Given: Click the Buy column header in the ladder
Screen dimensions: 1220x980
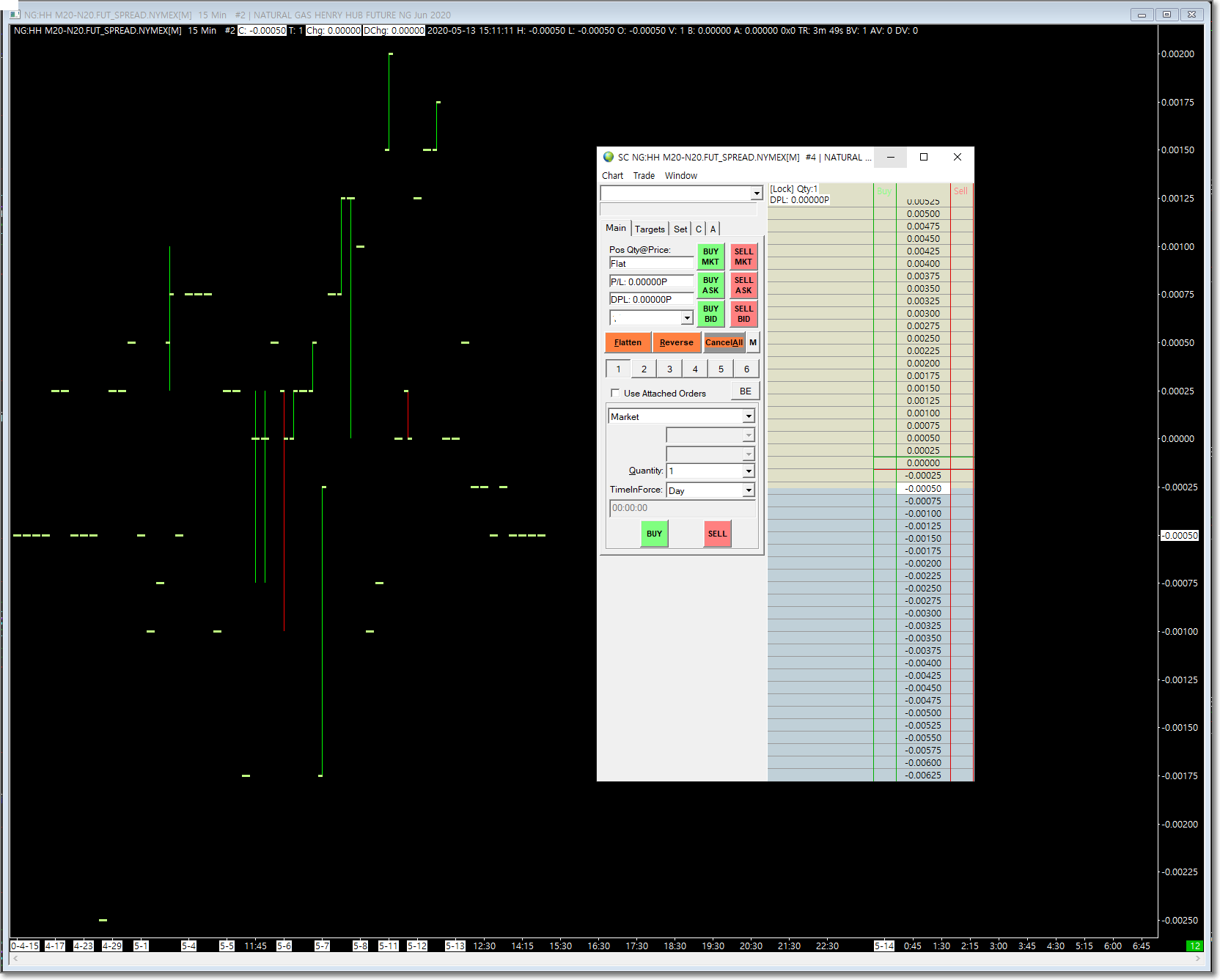Looking at the screenshot, I should tap(884, 191).
